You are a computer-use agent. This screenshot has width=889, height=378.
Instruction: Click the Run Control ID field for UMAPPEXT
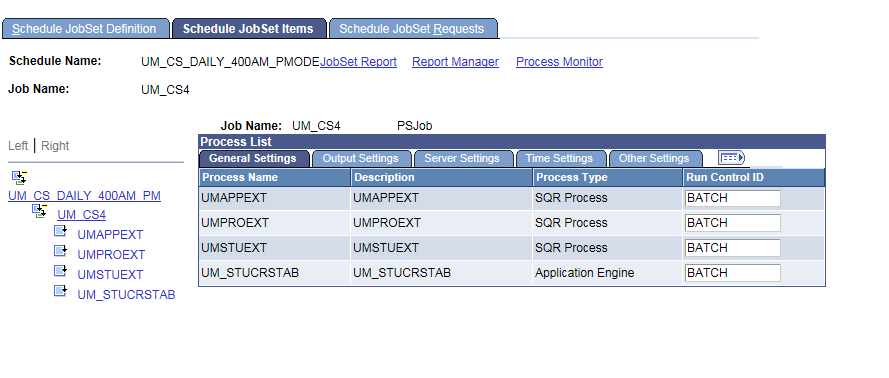point(733,198)
